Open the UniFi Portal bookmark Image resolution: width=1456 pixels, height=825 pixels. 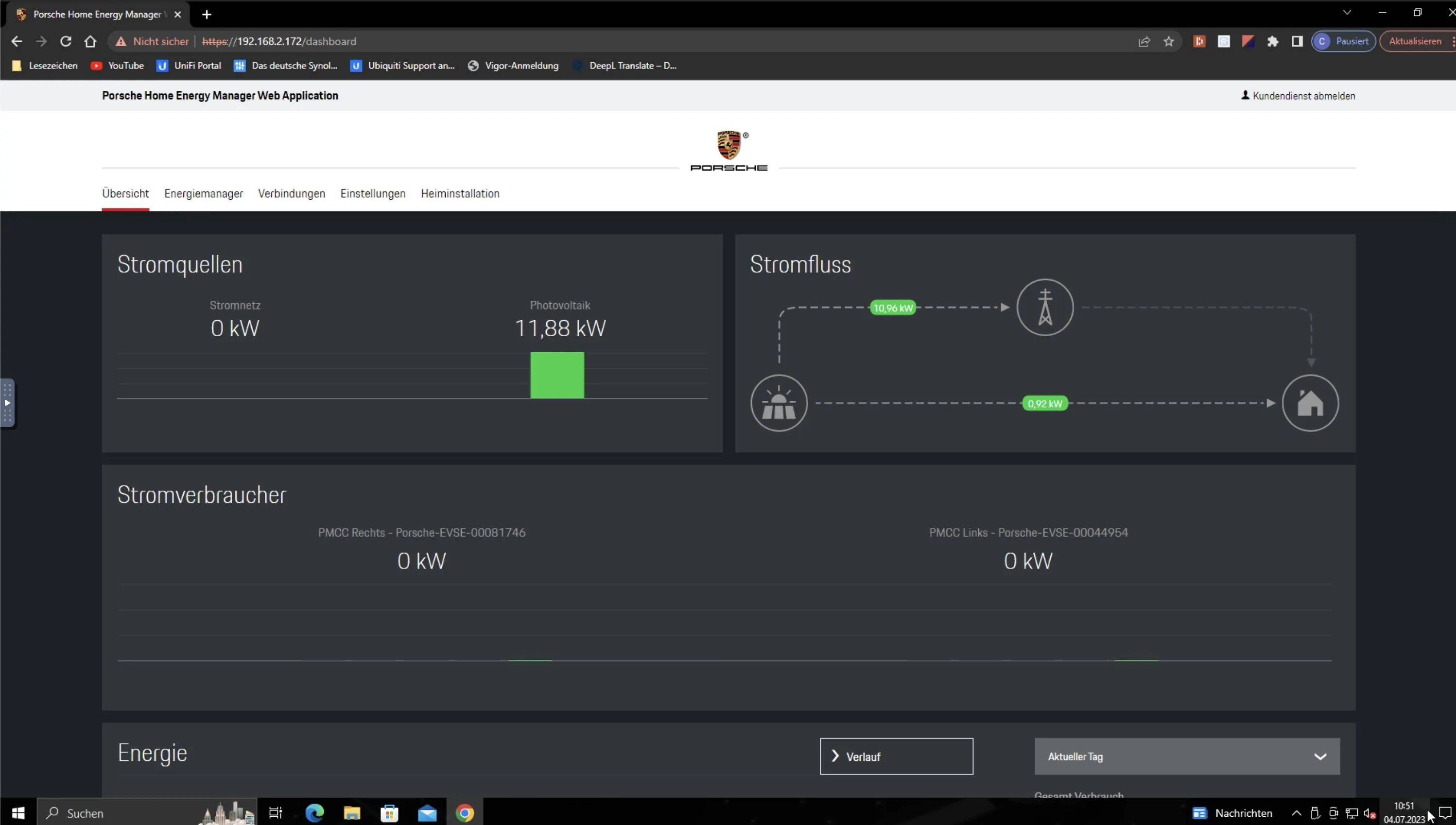(190, 66)
